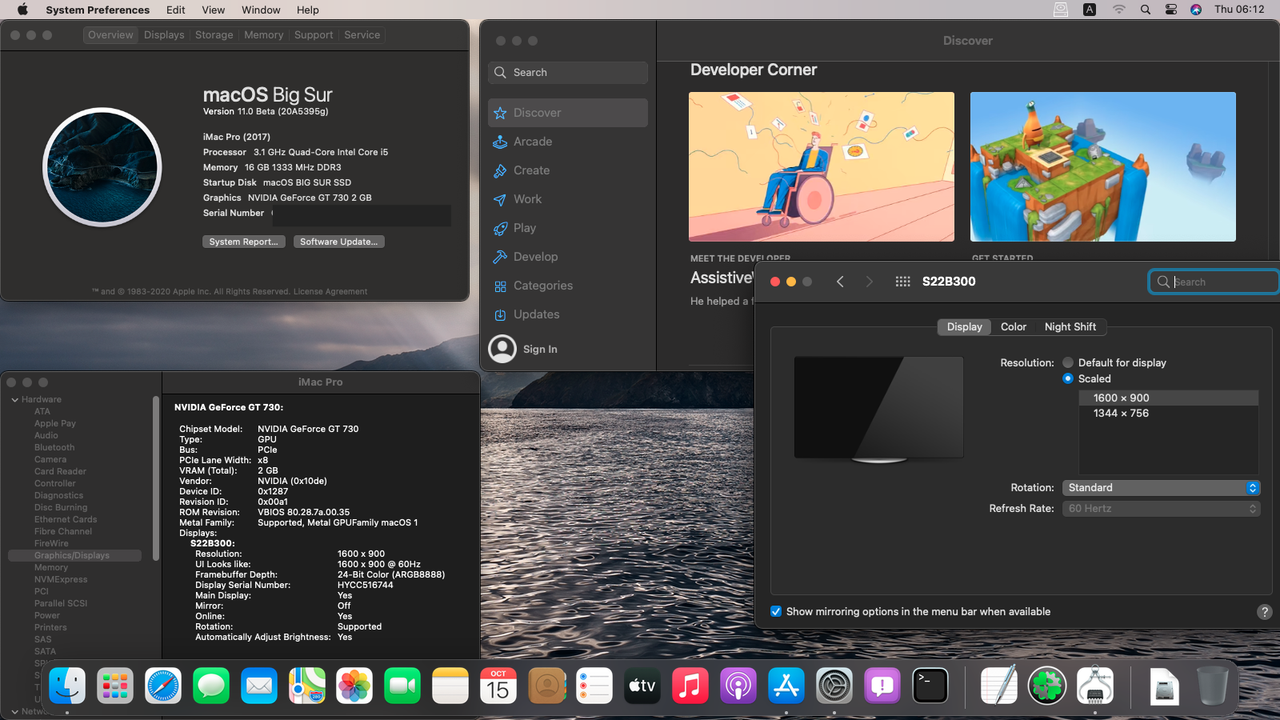Image resolution: width=1280 pixels, height=720 pixels.
Task: Click the System Preferences search field
Action: [x=1214, y=282]
